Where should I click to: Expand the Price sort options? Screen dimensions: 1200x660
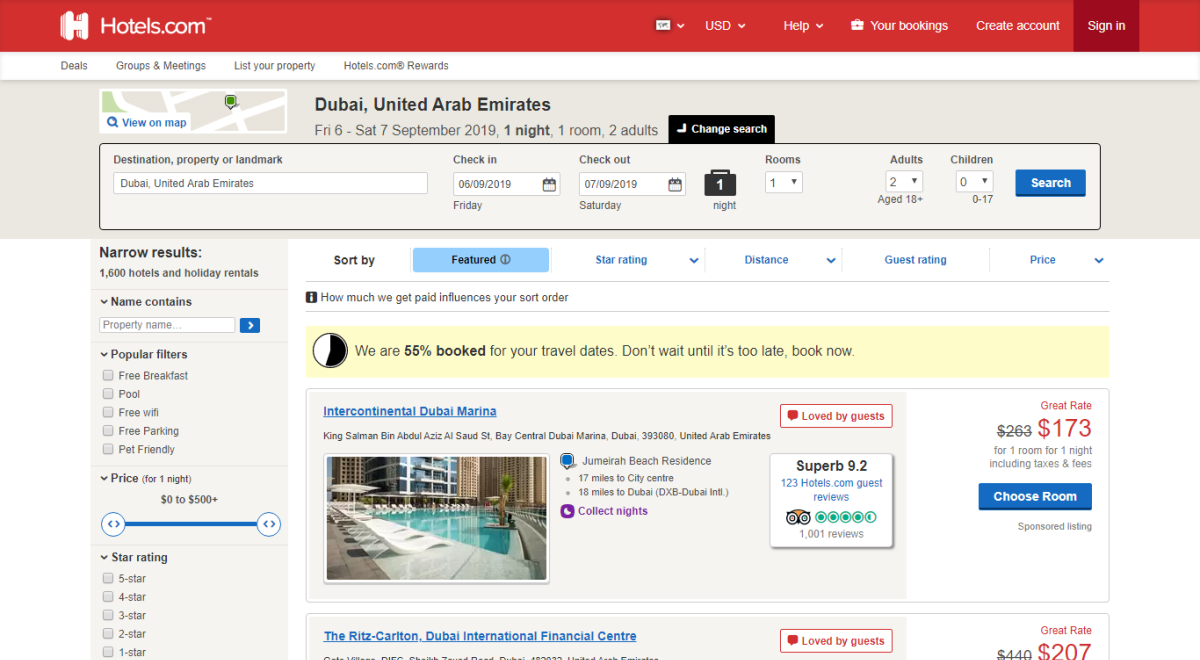1099,261
